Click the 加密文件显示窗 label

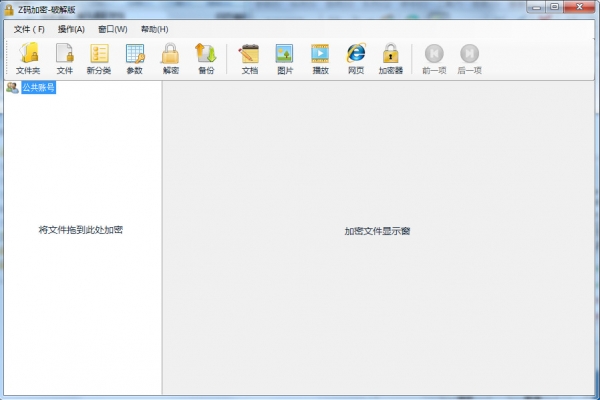pyautogui.click(x=377, y=231)
